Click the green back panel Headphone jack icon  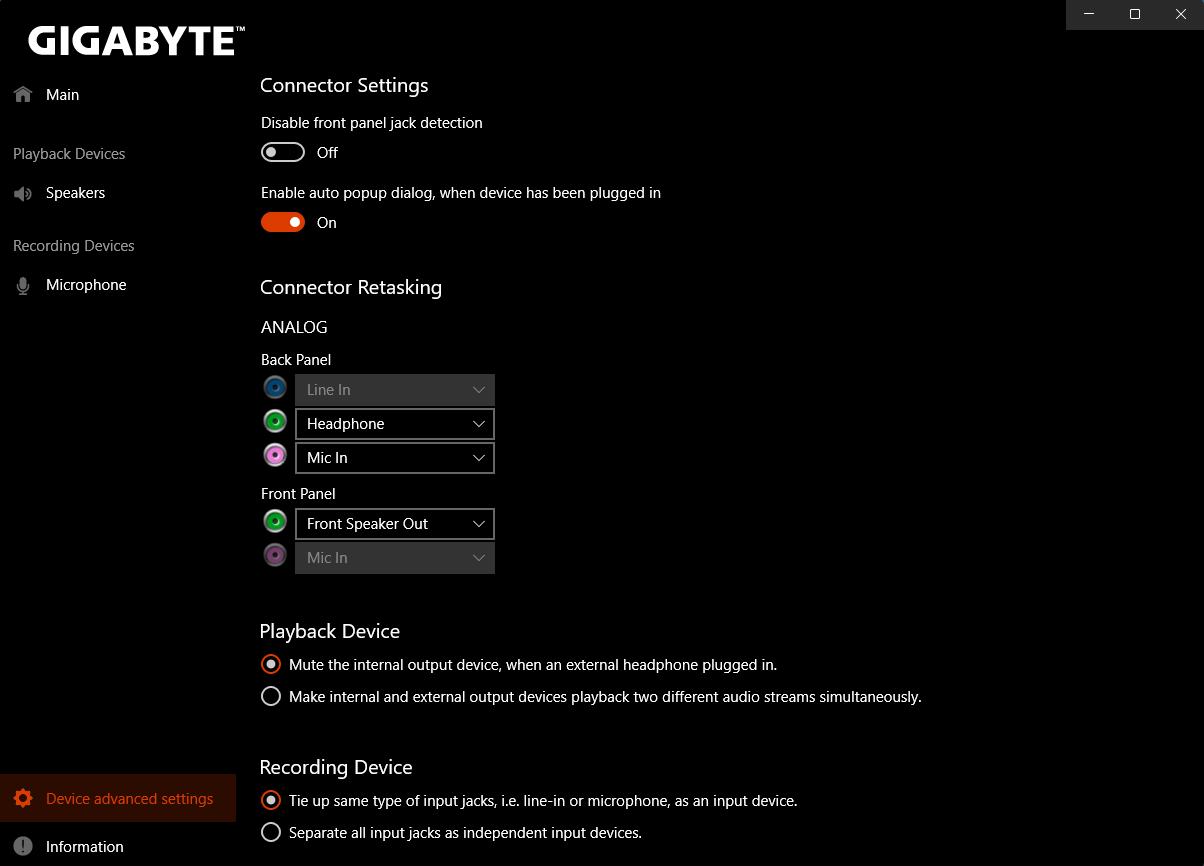click(x=275, y=422)
